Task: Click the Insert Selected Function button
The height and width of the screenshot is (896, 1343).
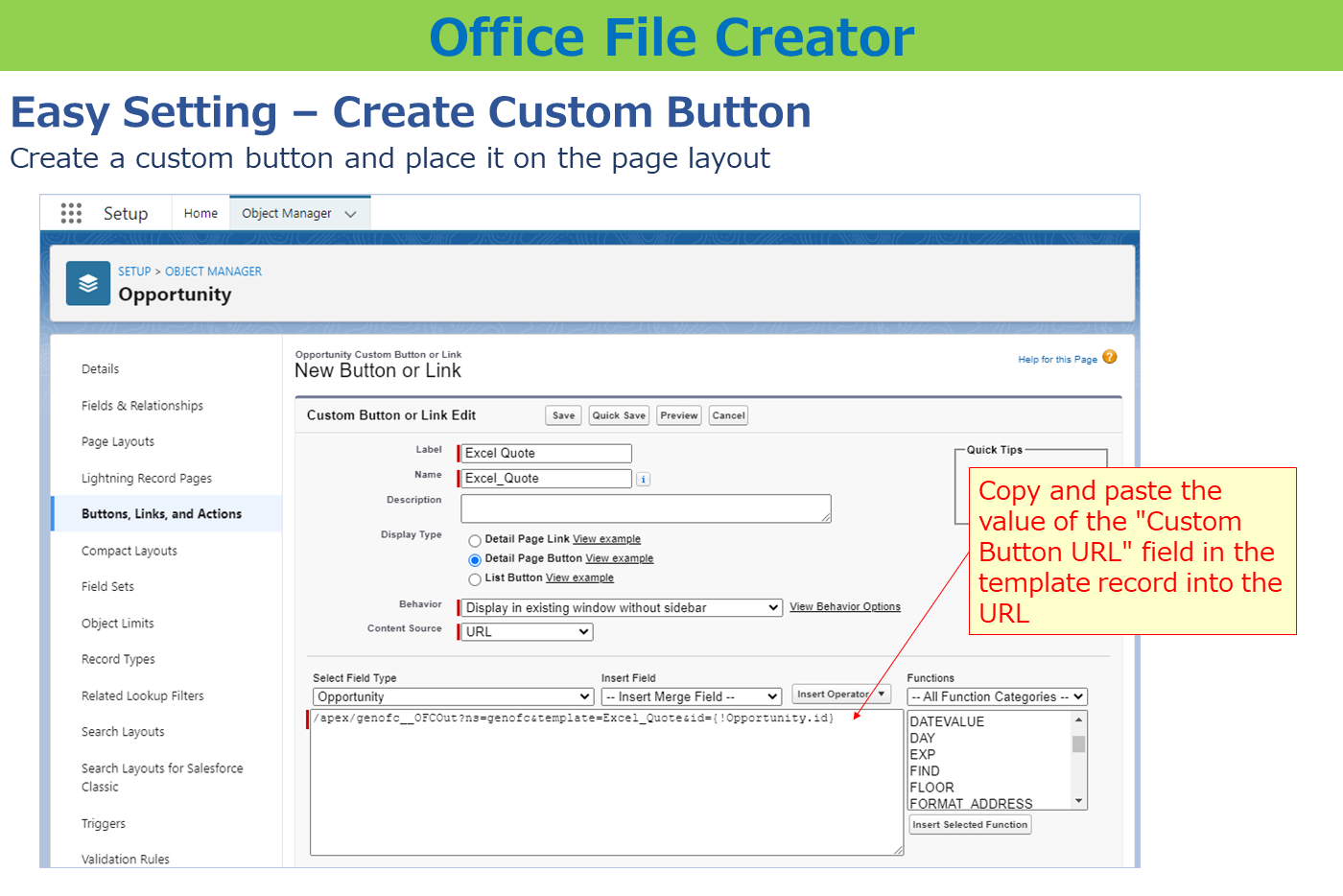Action: coord(969,824)
